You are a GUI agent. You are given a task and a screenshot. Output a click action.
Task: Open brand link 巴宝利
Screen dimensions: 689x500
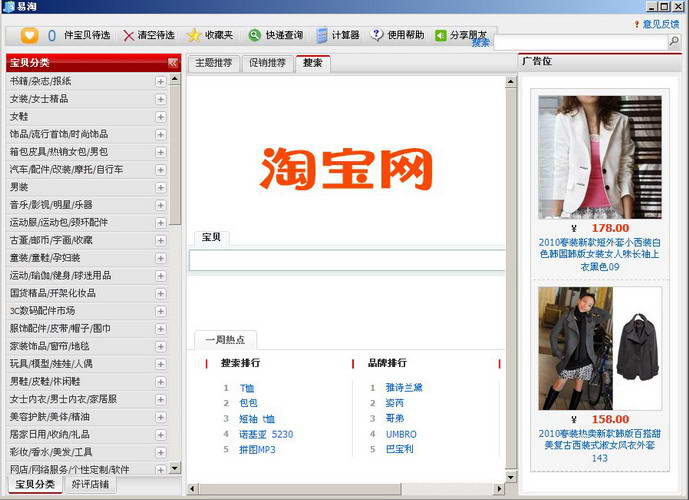[399, 449]
